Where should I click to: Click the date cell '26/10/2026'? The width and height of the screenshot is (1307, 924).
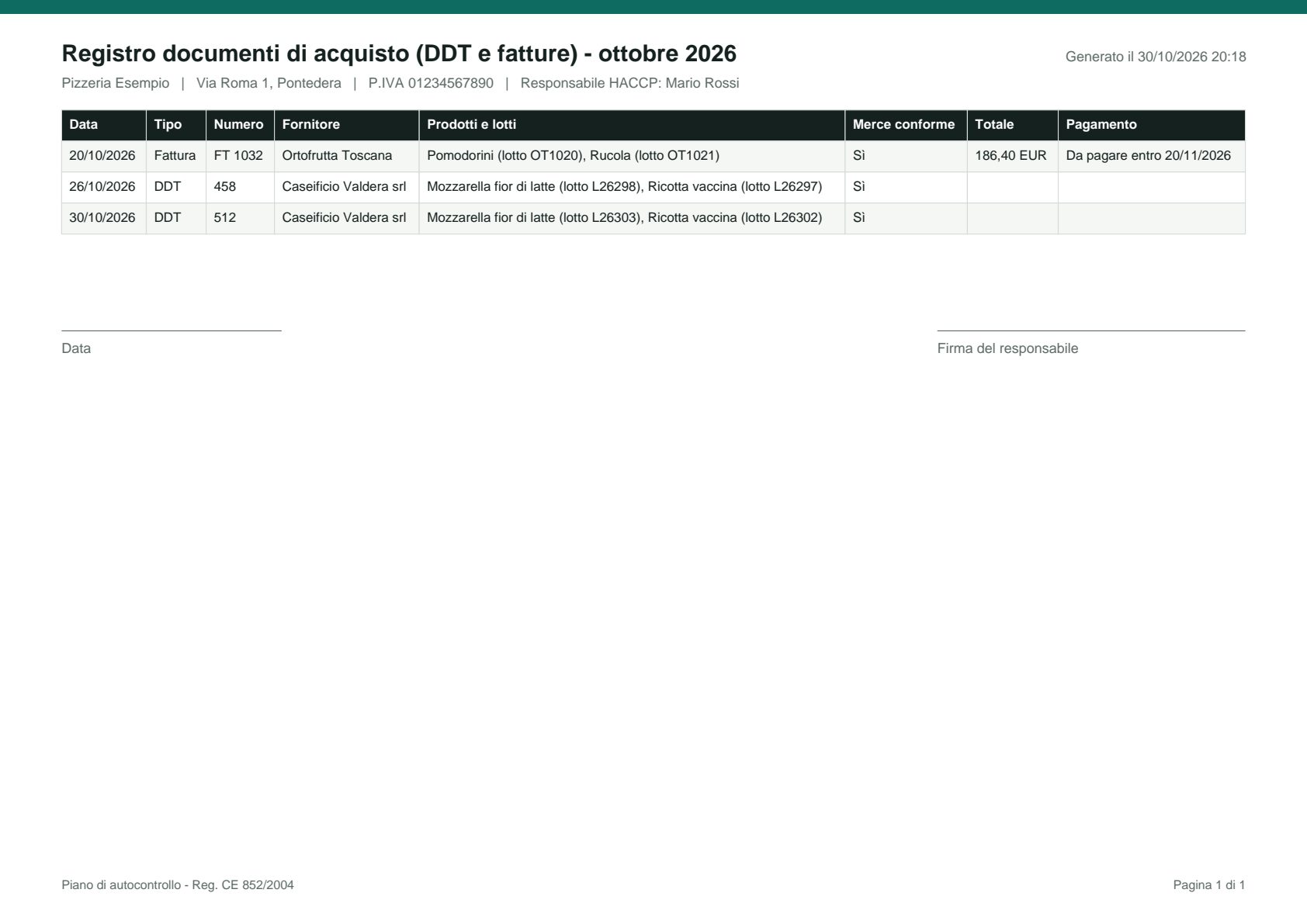pos(102,187)
